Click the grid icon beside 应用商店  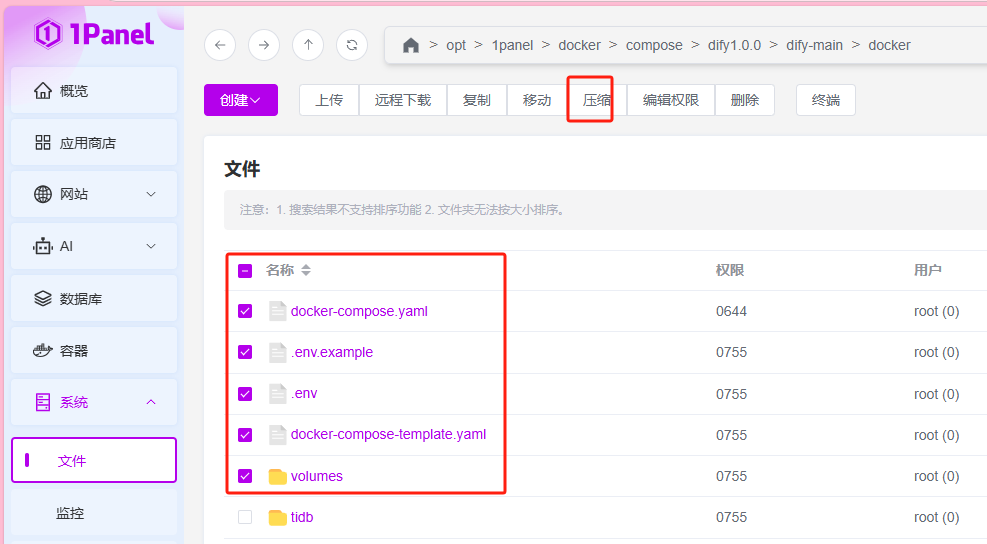[43, 143]
